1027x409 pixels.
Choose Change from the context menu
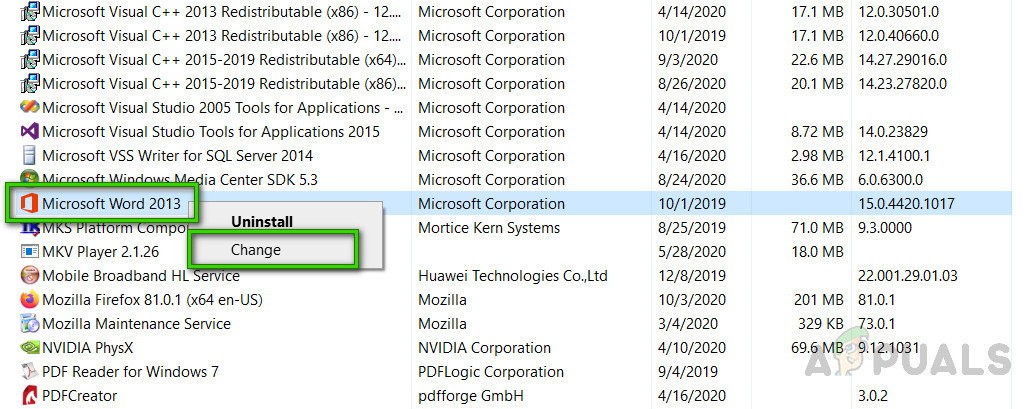pos(256,250)
